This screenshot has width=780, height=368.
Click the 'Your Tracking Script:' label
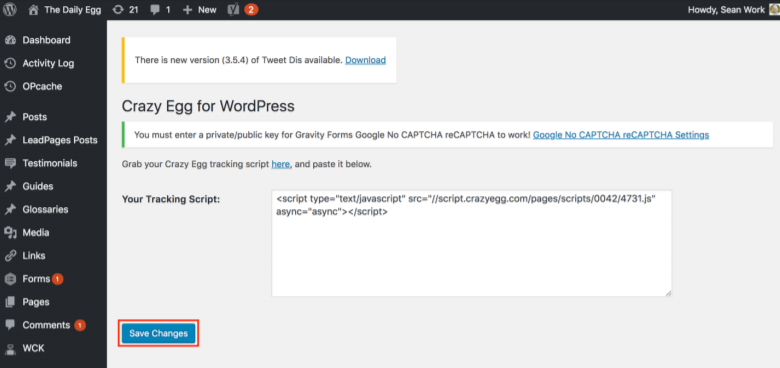click(171, 199)
